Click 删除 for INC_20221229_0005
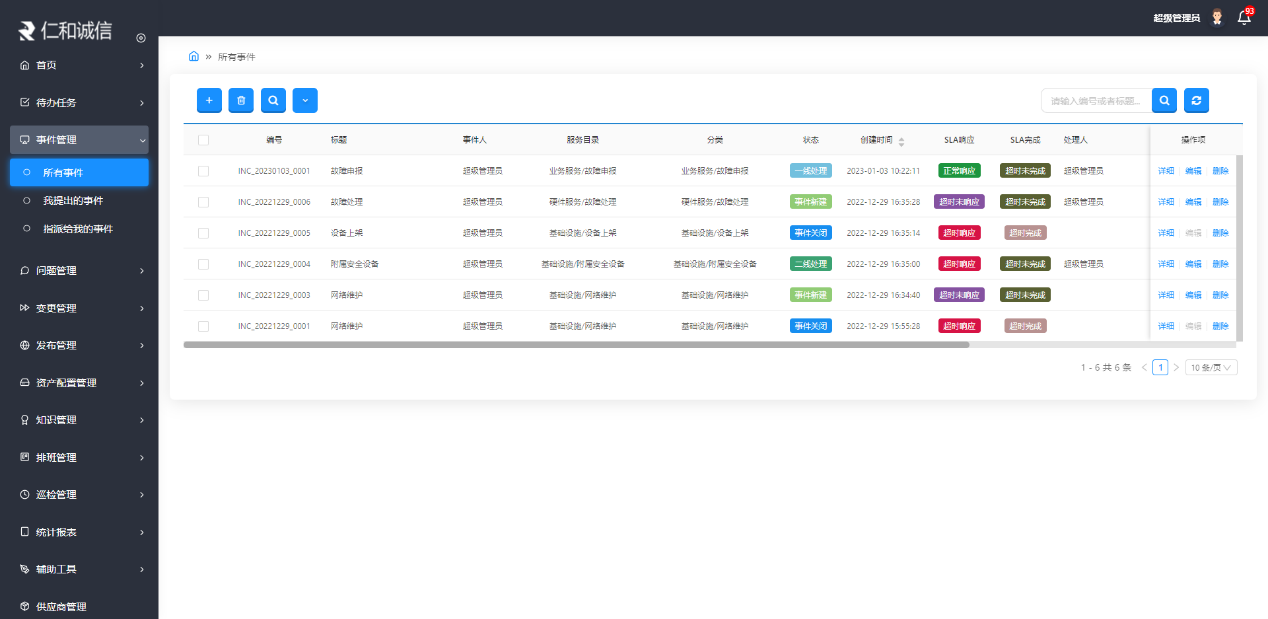The image size is (1268, 619). point(1220,233)
